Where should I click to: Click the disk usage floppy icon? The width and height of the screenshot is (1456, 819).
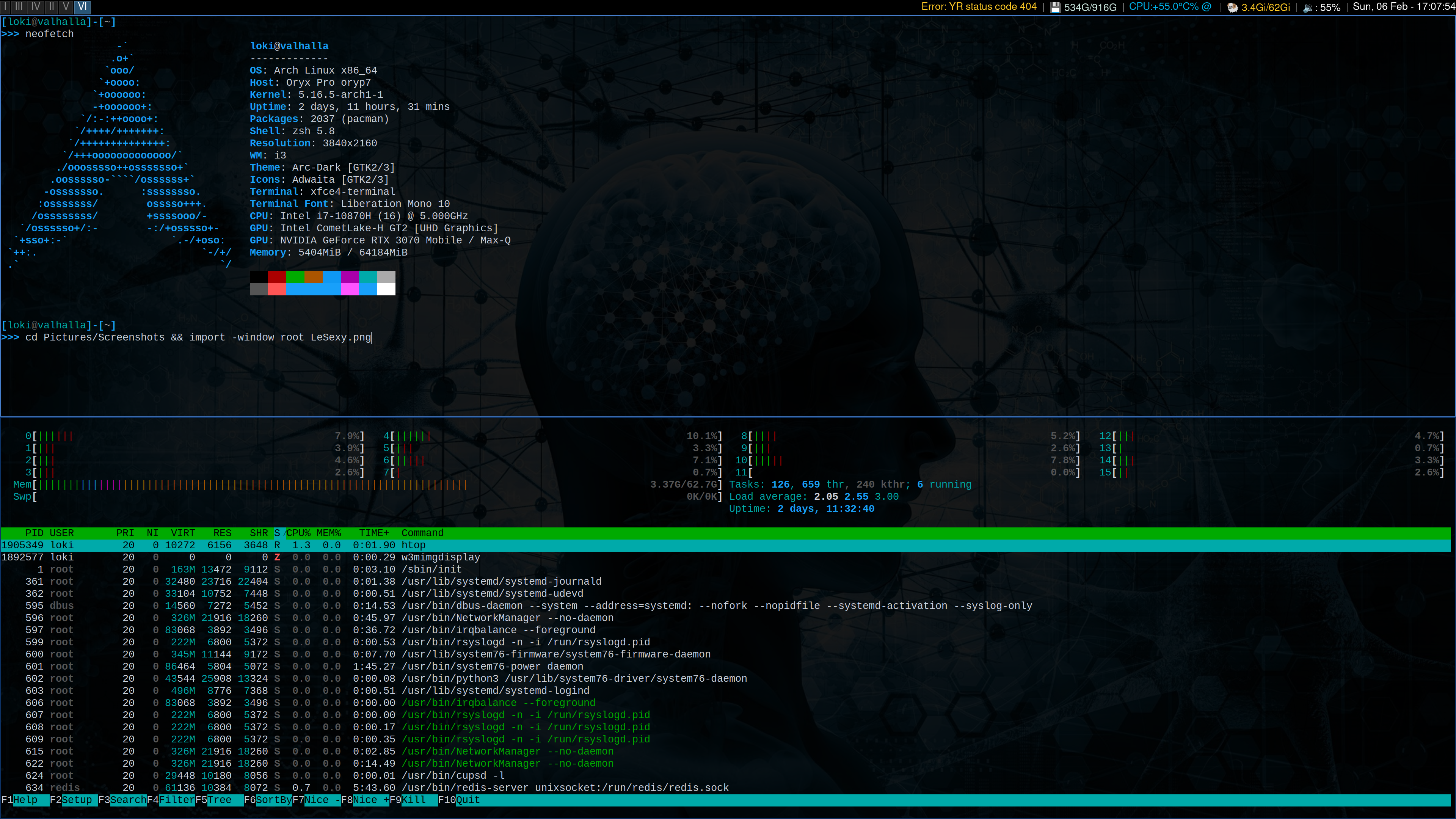[1055, 7]
